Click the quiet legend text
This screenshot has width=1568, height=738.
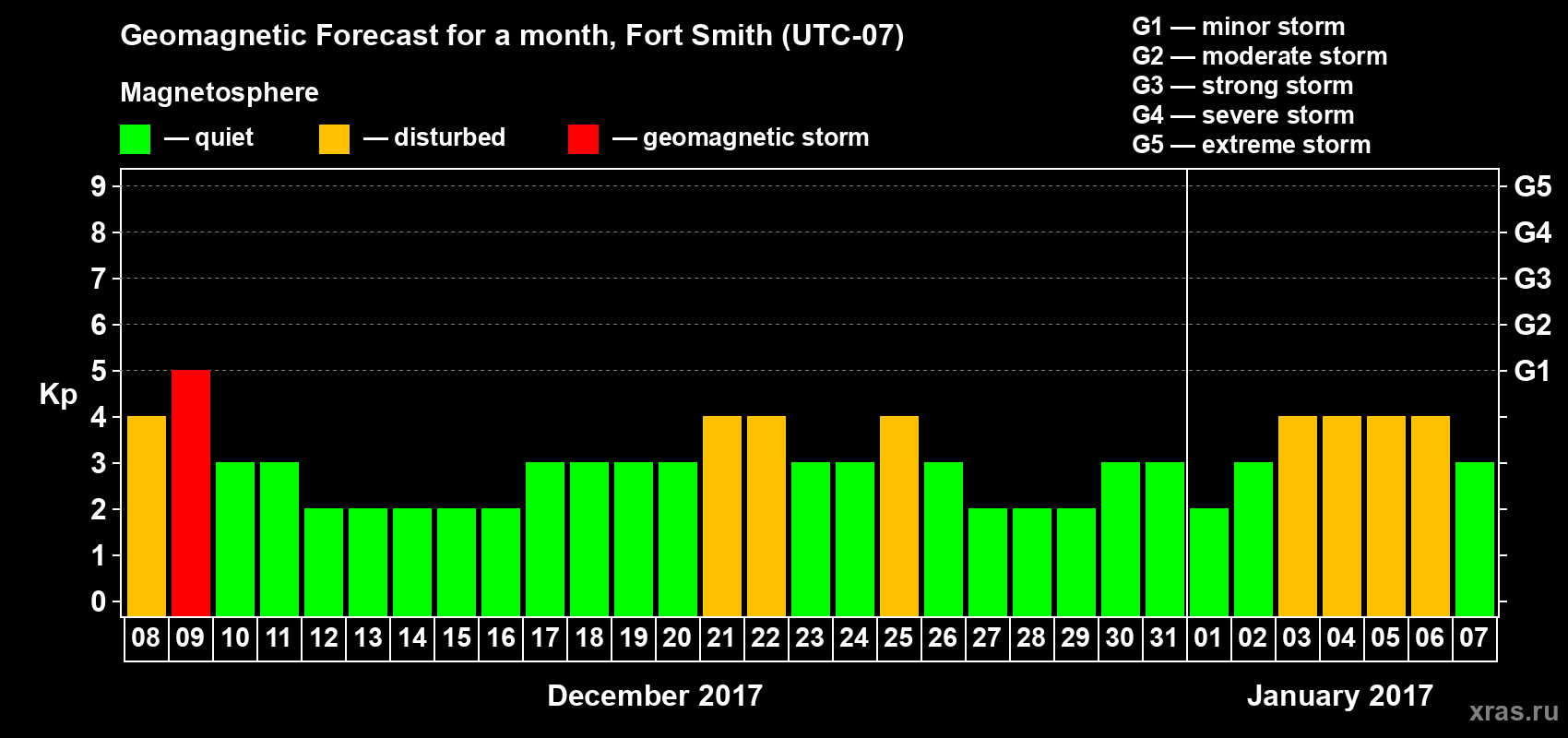click(x=224, y=137)
